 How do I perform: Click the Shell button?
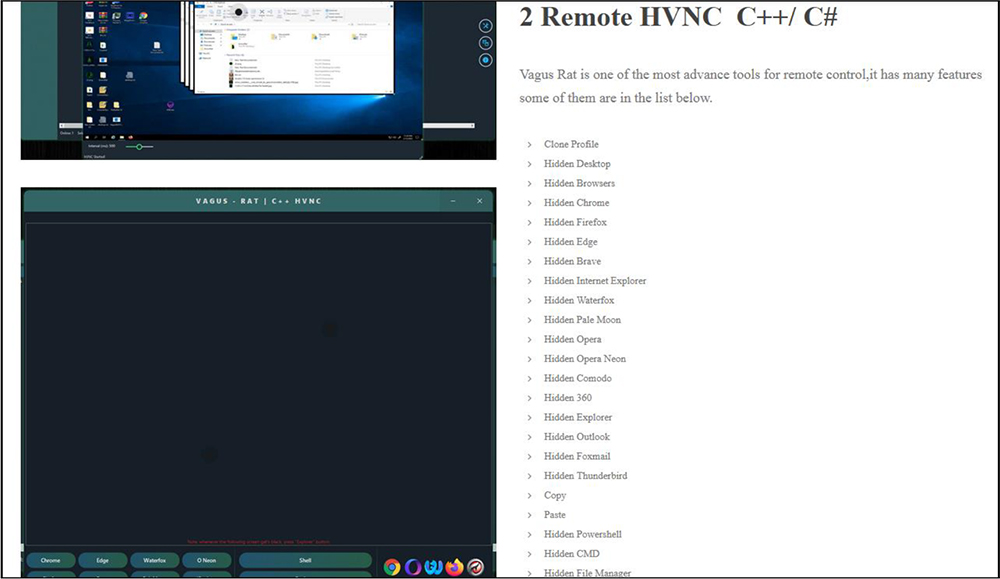click(x=305, y=561)
